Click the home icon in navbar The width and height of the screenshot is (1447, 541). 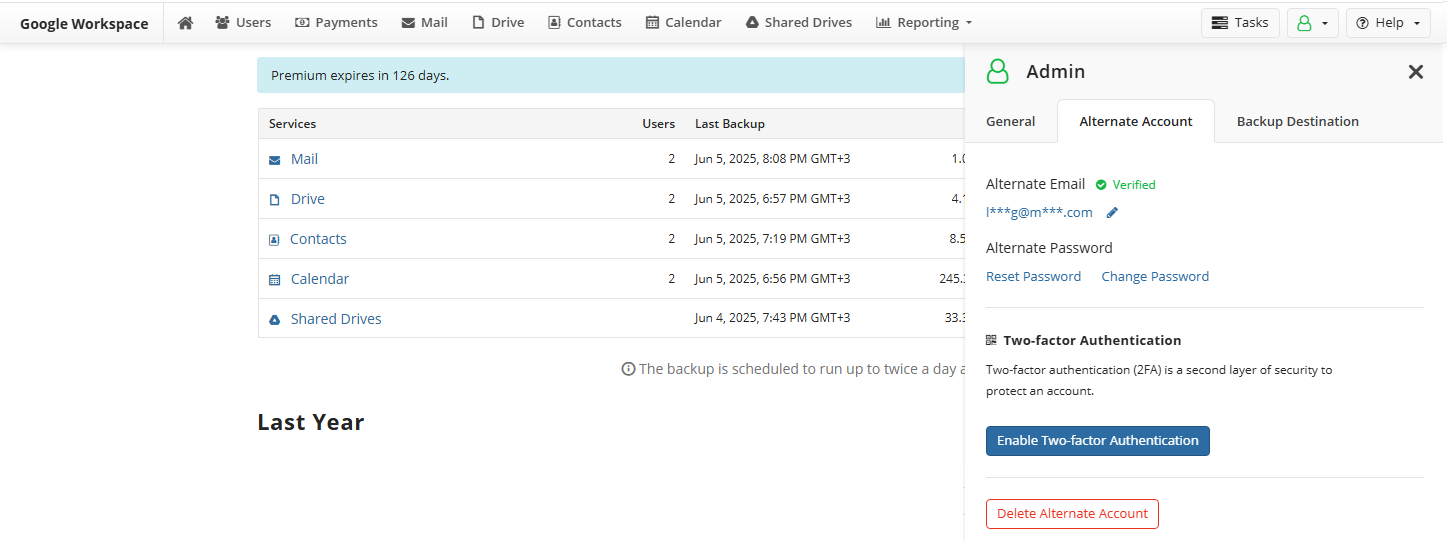click(185, 22)
